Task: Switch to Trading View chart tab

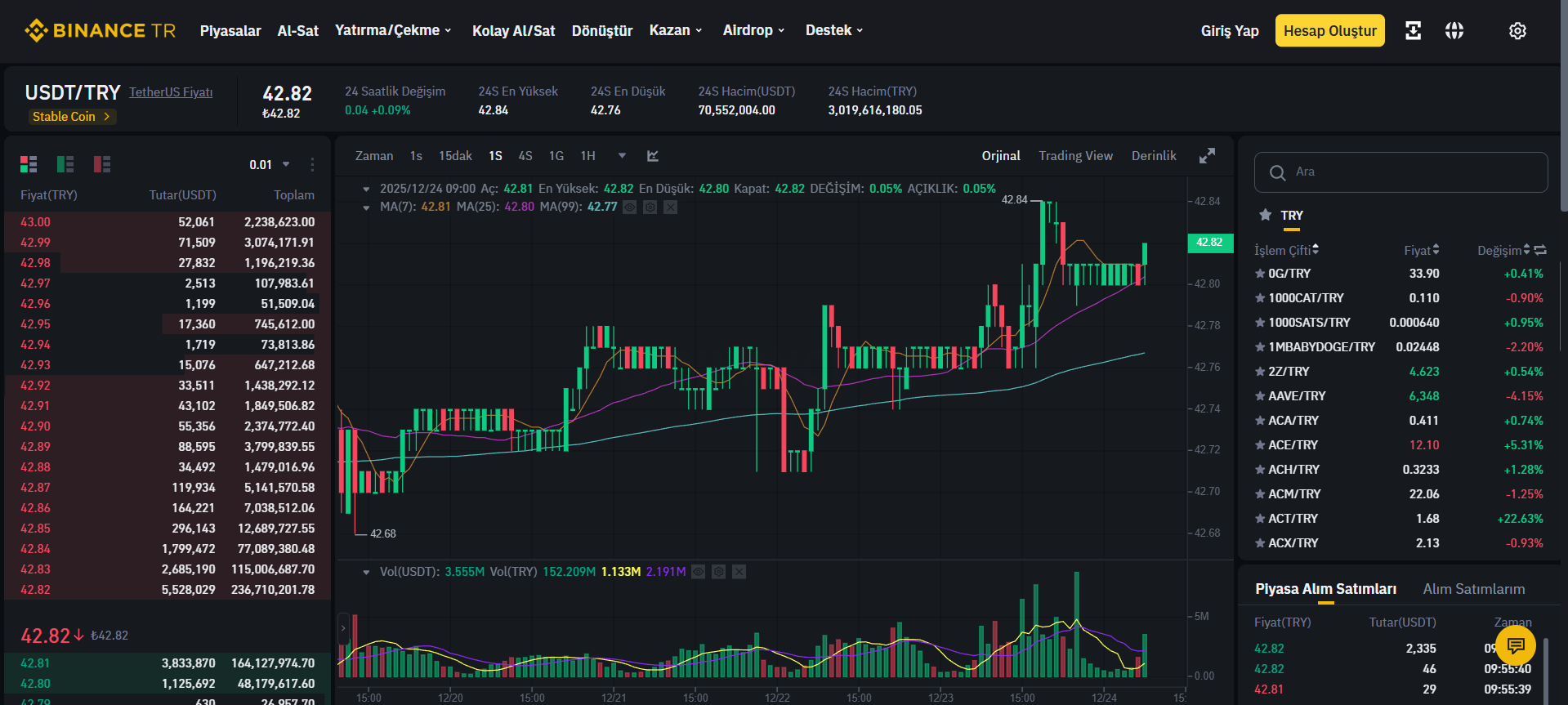Action: (1075, 156)
